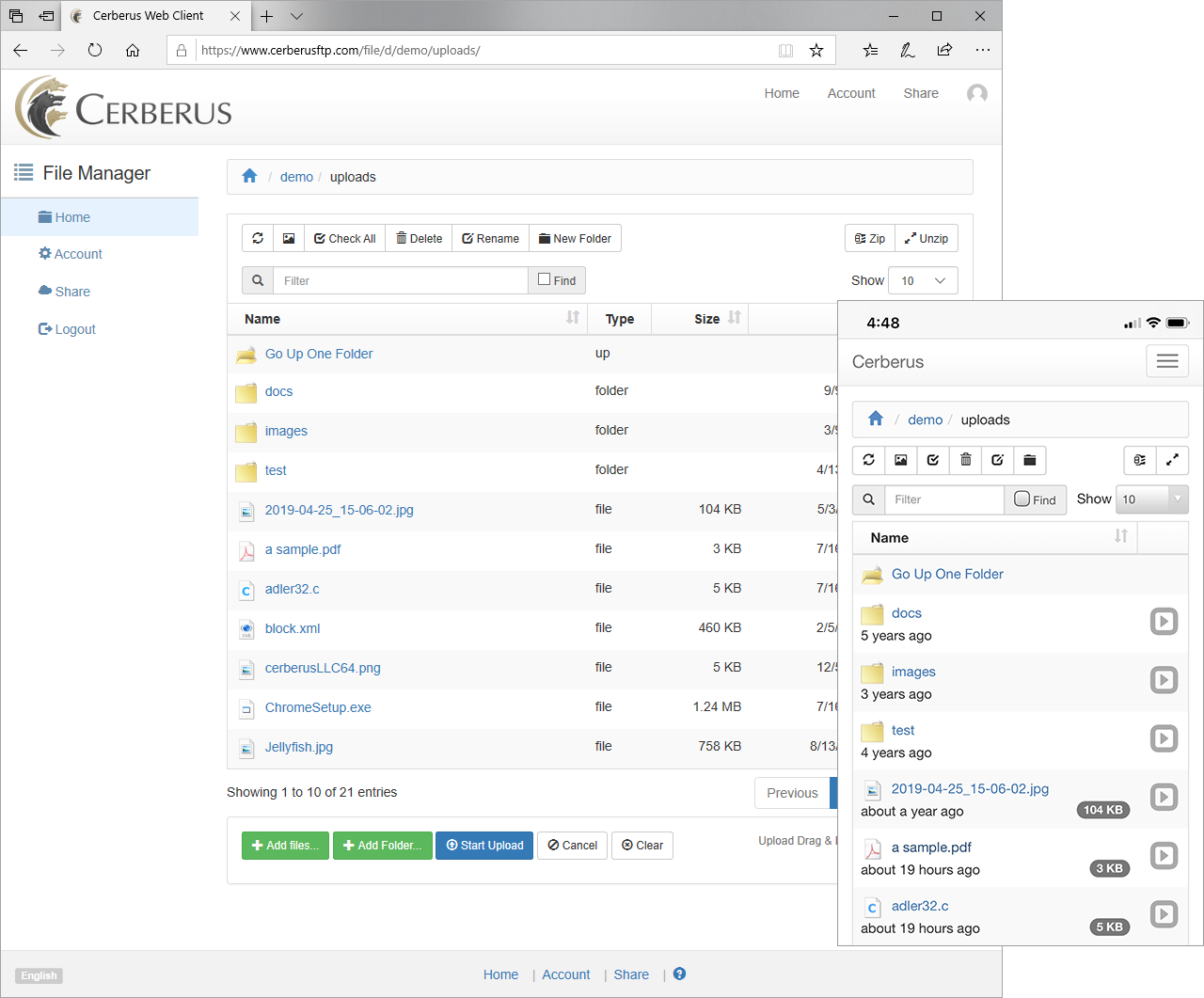
Task: Open the mobile hamburger menu
Action: (x=1167, y=361)
